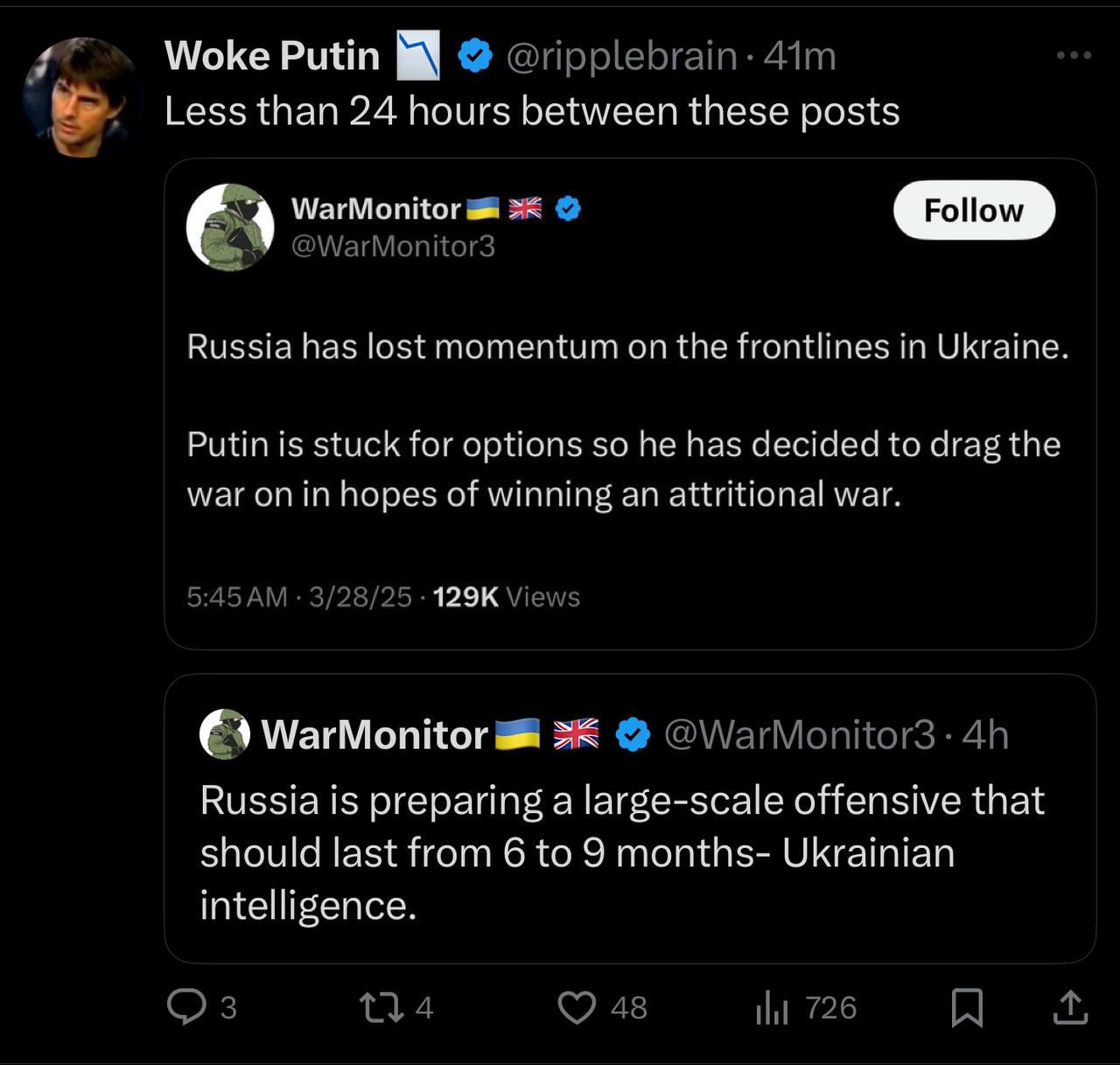Open quoted post about lost momentum
1120x1065 pixels.
[x=626, y=420]
